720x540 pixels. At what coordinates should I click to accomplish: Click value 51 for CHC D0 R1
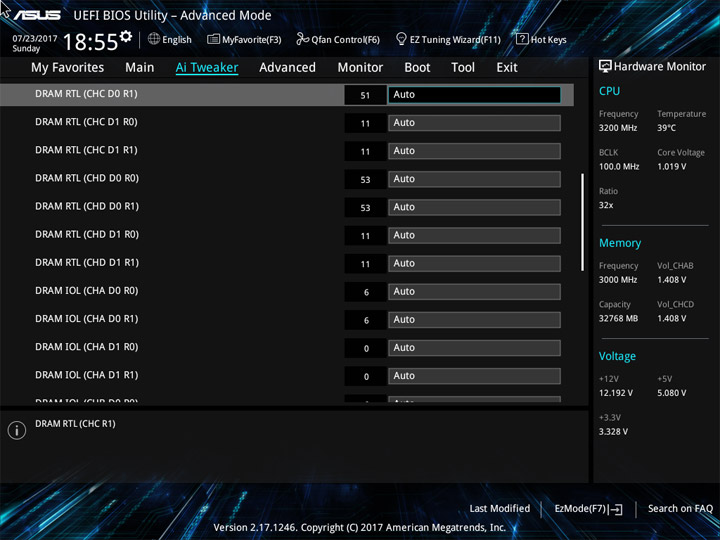point(365,96)
